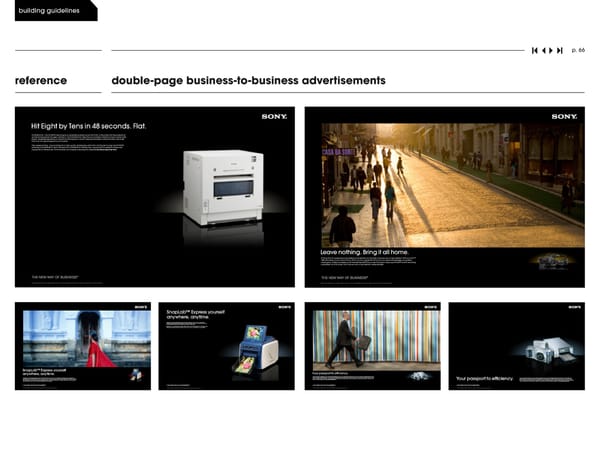
Task: Go to the previous page arrow
Action: coord(543,50)
